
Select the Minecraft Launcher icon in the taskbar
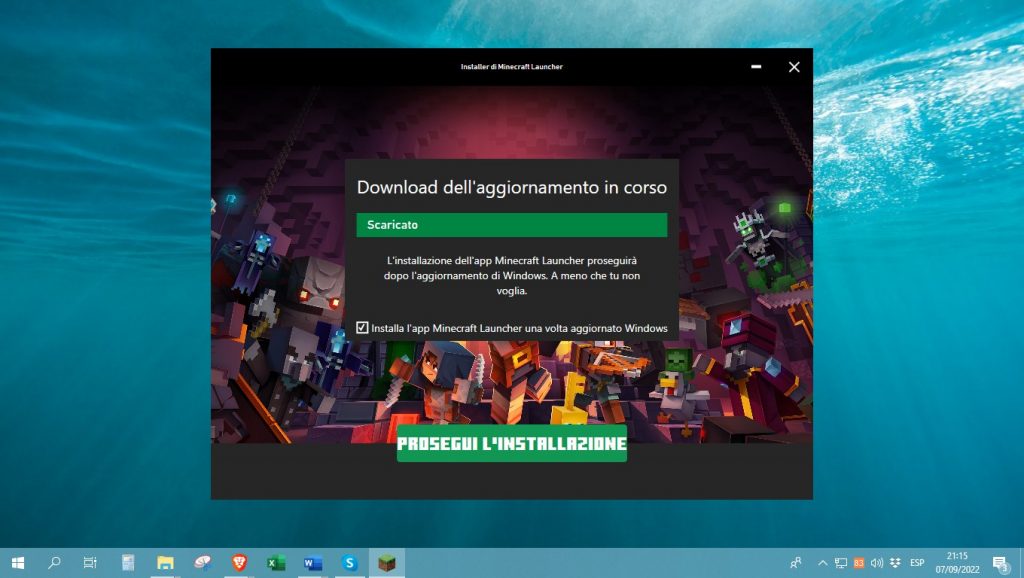[x=385, y=562]
